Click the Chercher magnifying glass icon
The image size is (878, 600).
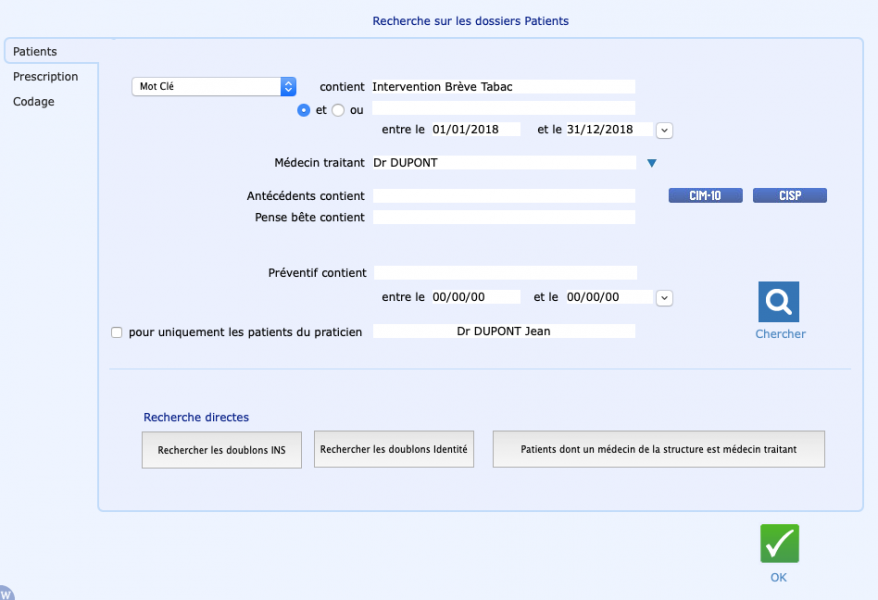click(778, 302)
